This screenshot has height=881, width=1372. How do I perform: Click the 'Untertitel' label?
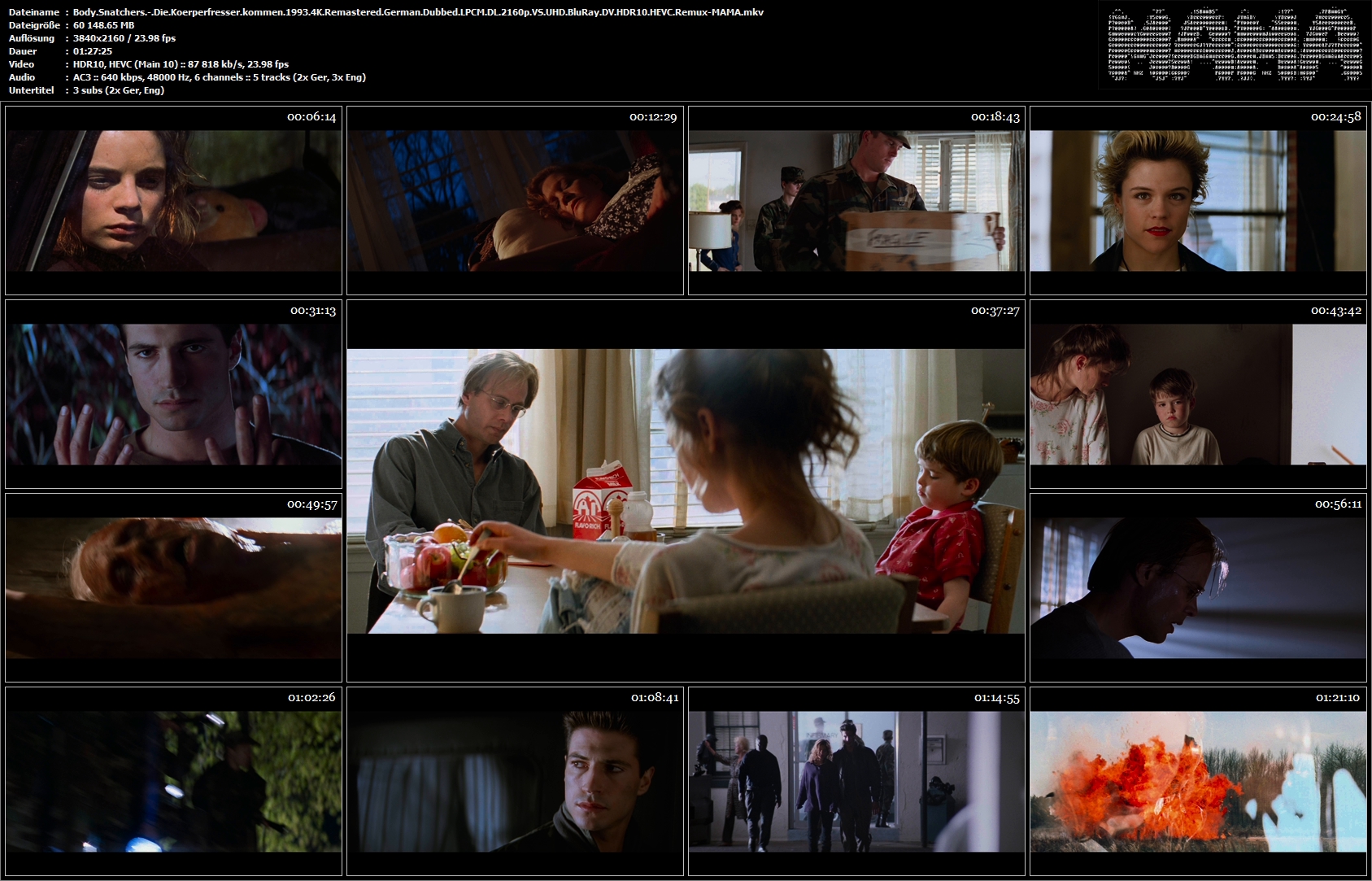click(32, 90)
